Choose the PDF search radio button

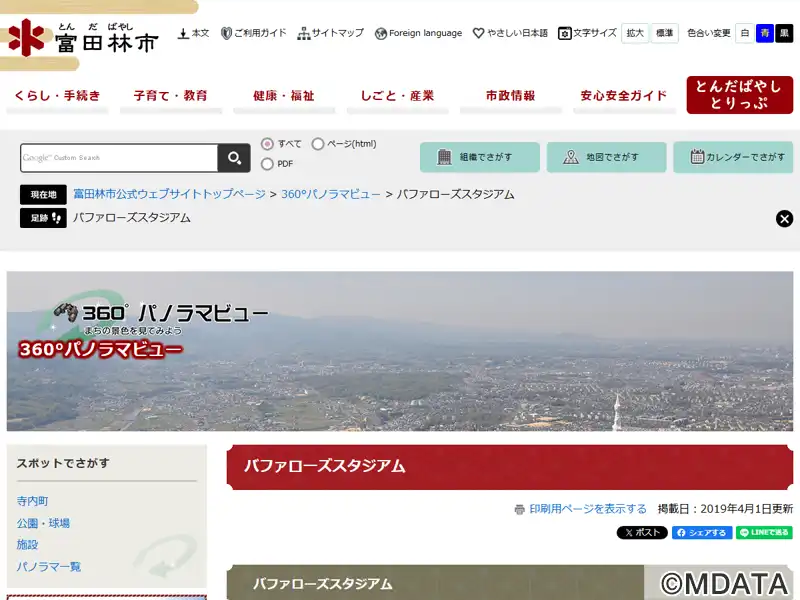267,164
